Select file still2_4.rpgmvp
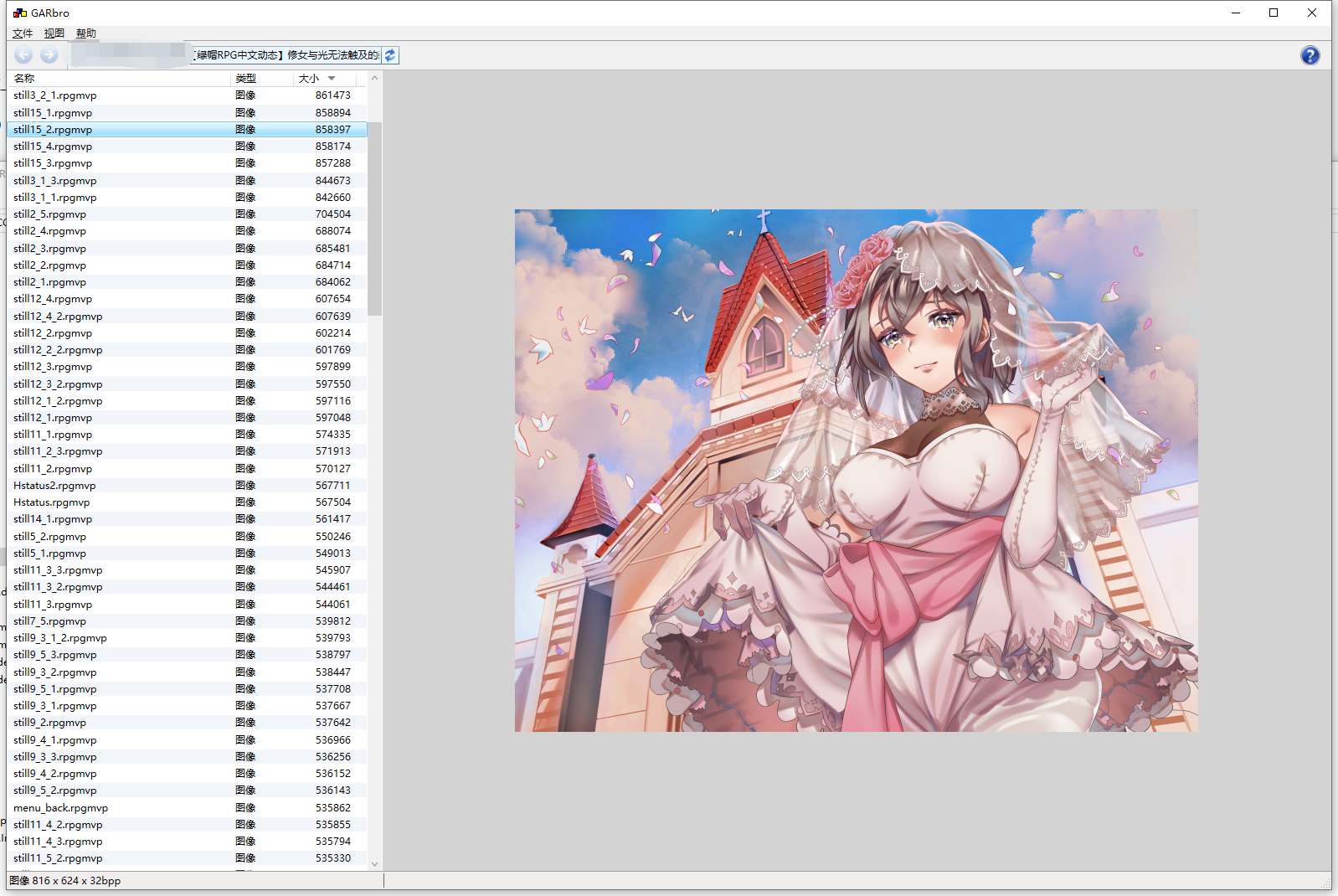The width and height of the screenshot is (1338, 896). pyautogui.click(x=187, y=231)
